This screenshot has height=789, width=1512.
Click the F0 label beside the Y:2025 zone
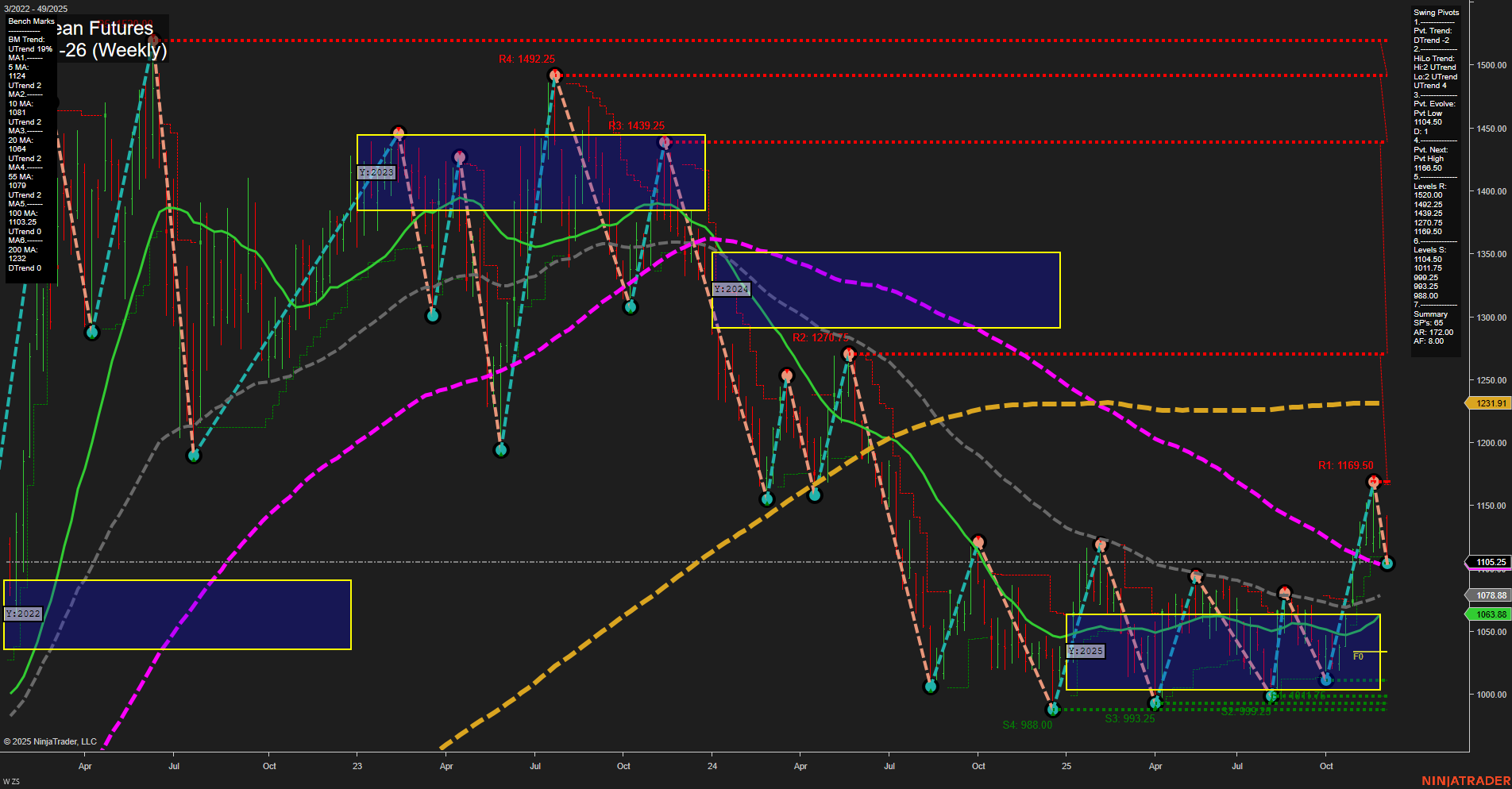coord(1358,656)
